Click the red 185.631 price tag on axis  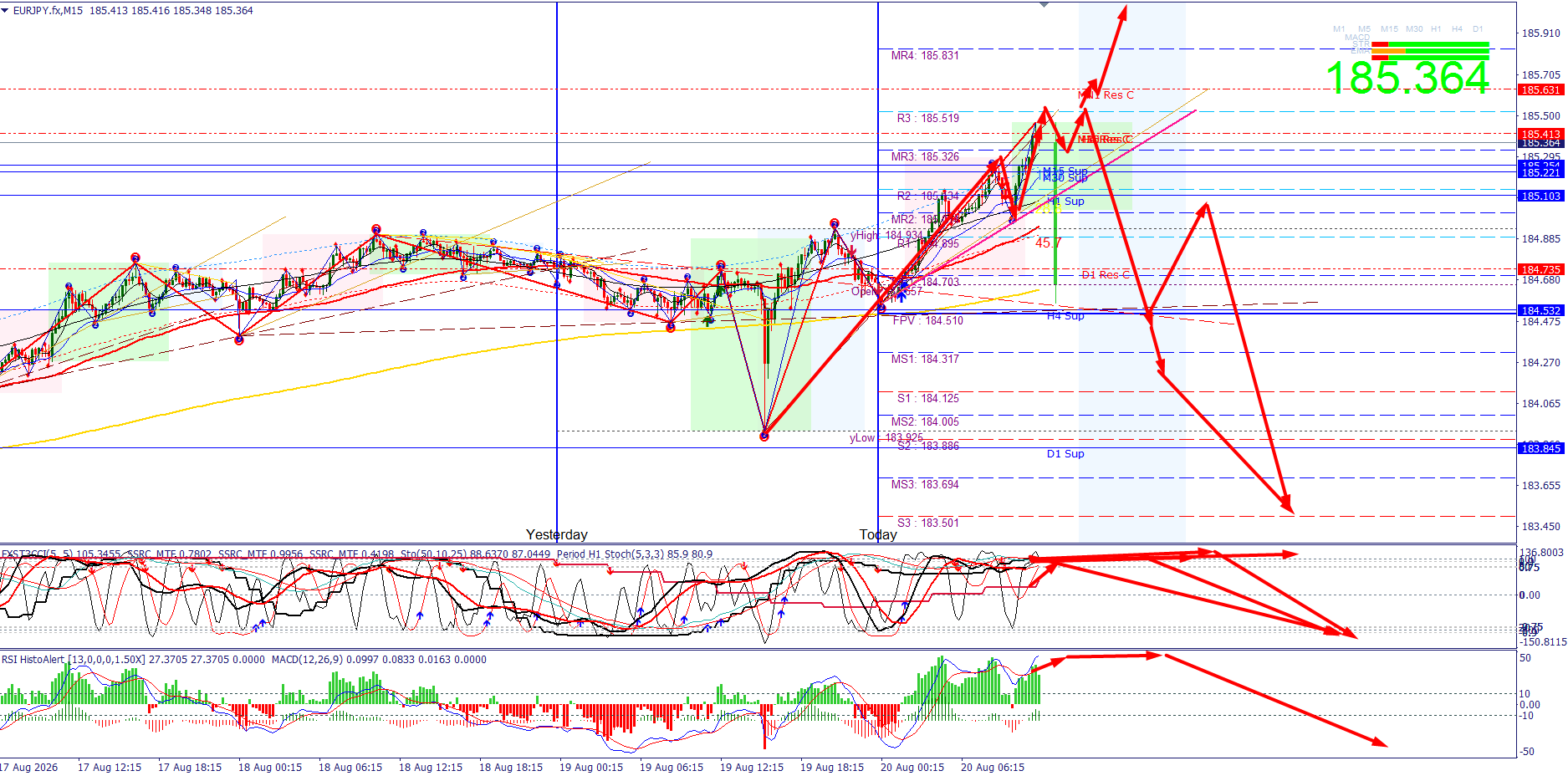point(1540,90)
